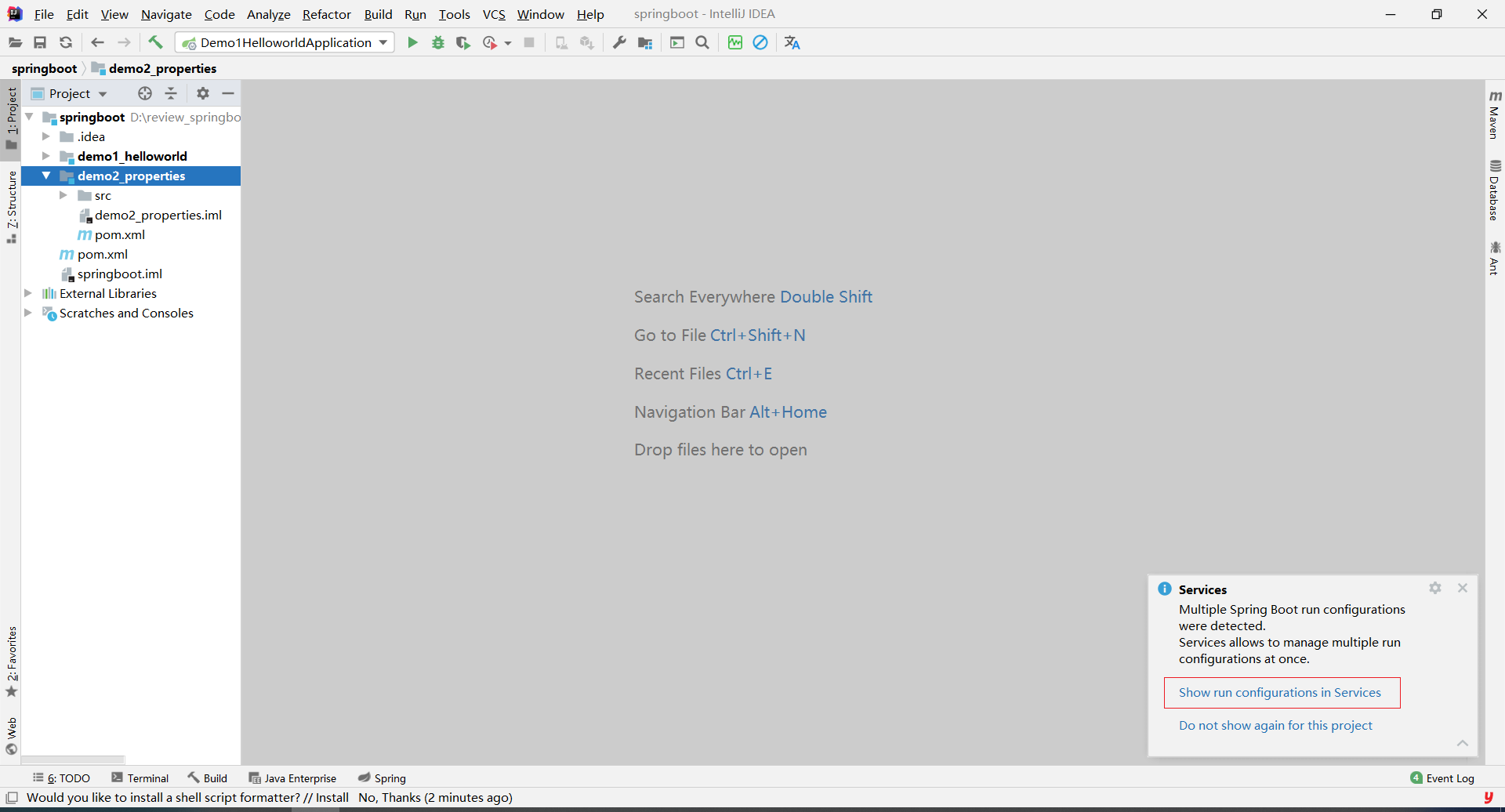Click Show run configurations in Services link

click(1279, 693)
